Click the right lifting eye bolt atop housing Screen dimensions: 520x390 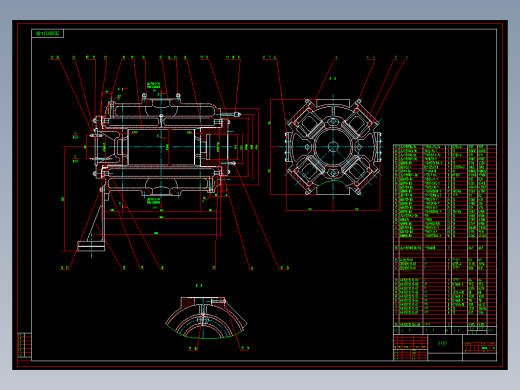pos(178,97)
